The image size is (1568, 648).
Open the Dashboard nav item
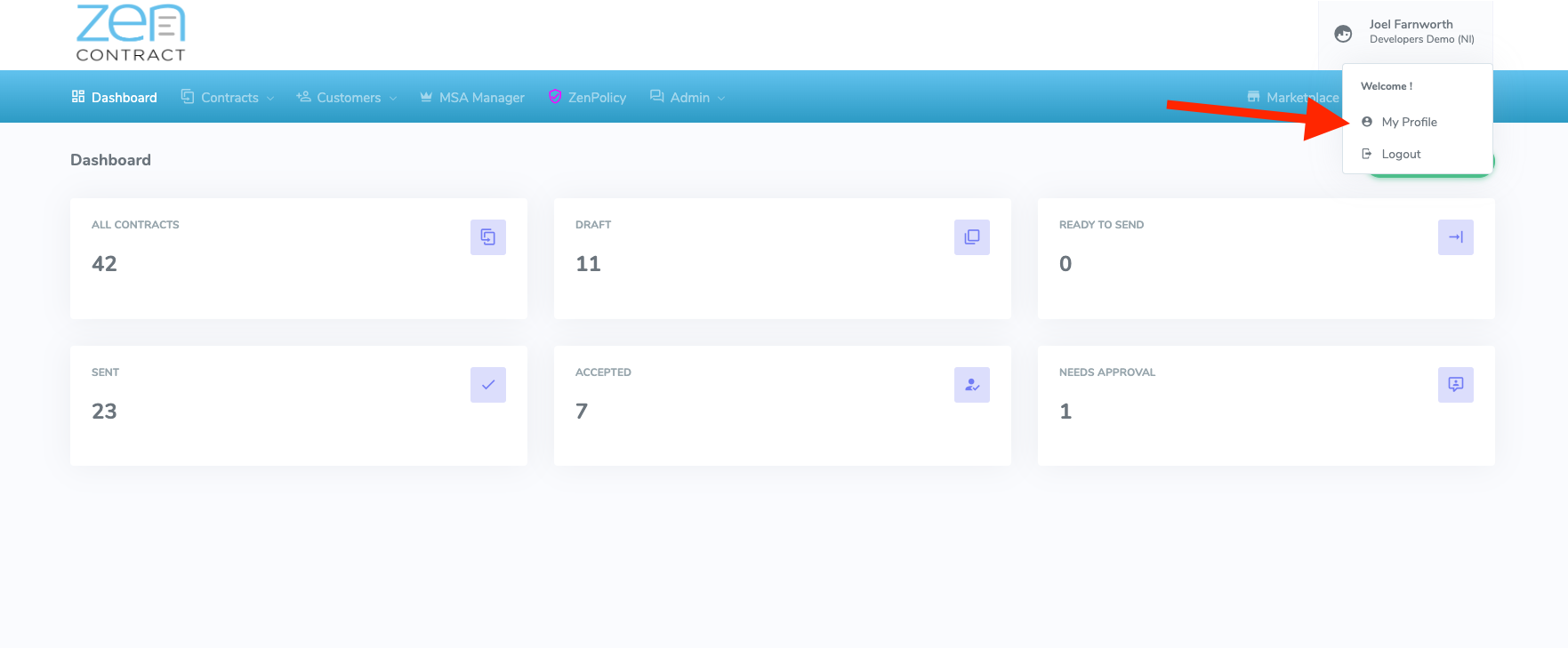tap(115, 98)
